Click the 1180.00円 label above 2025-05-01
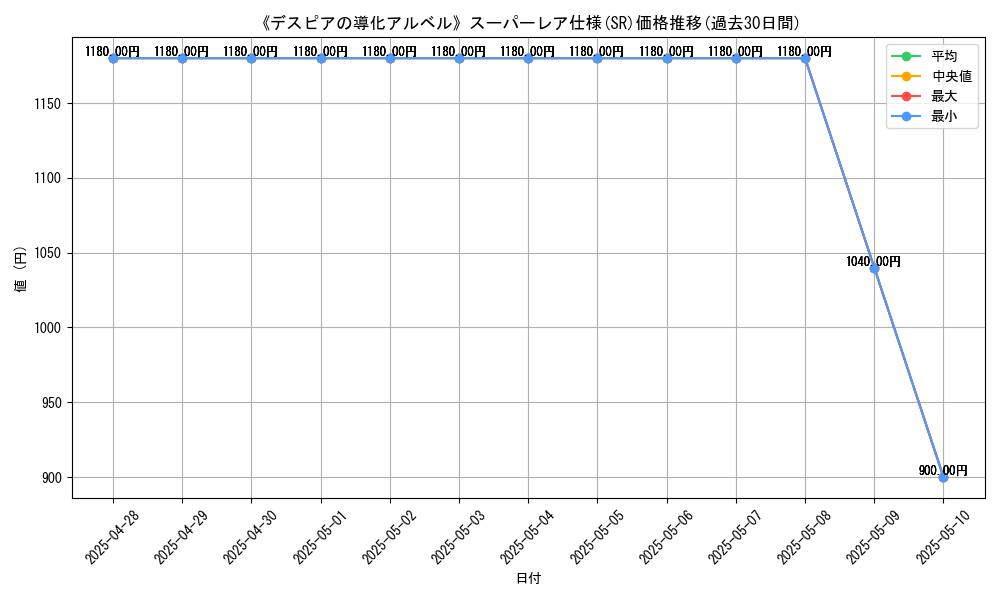The height and width of the screenshot is (600, 1000). tap(320, 52)
